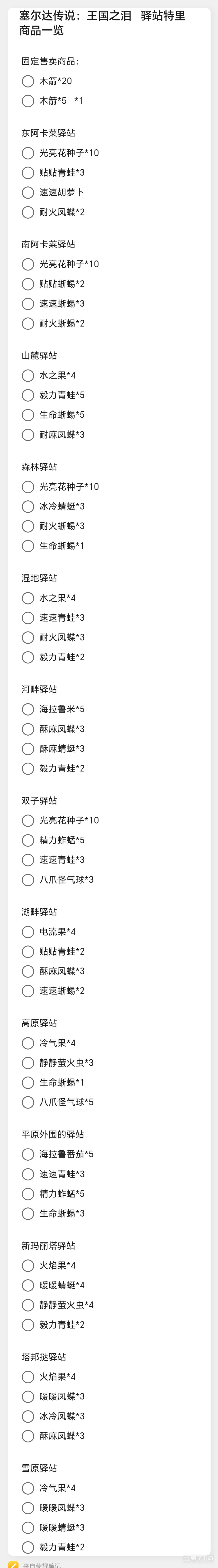Screen dimensions: 218x1568
Task: Check 八爪怪气球*3 under 双子驿站
Action: tap(27, 879)
